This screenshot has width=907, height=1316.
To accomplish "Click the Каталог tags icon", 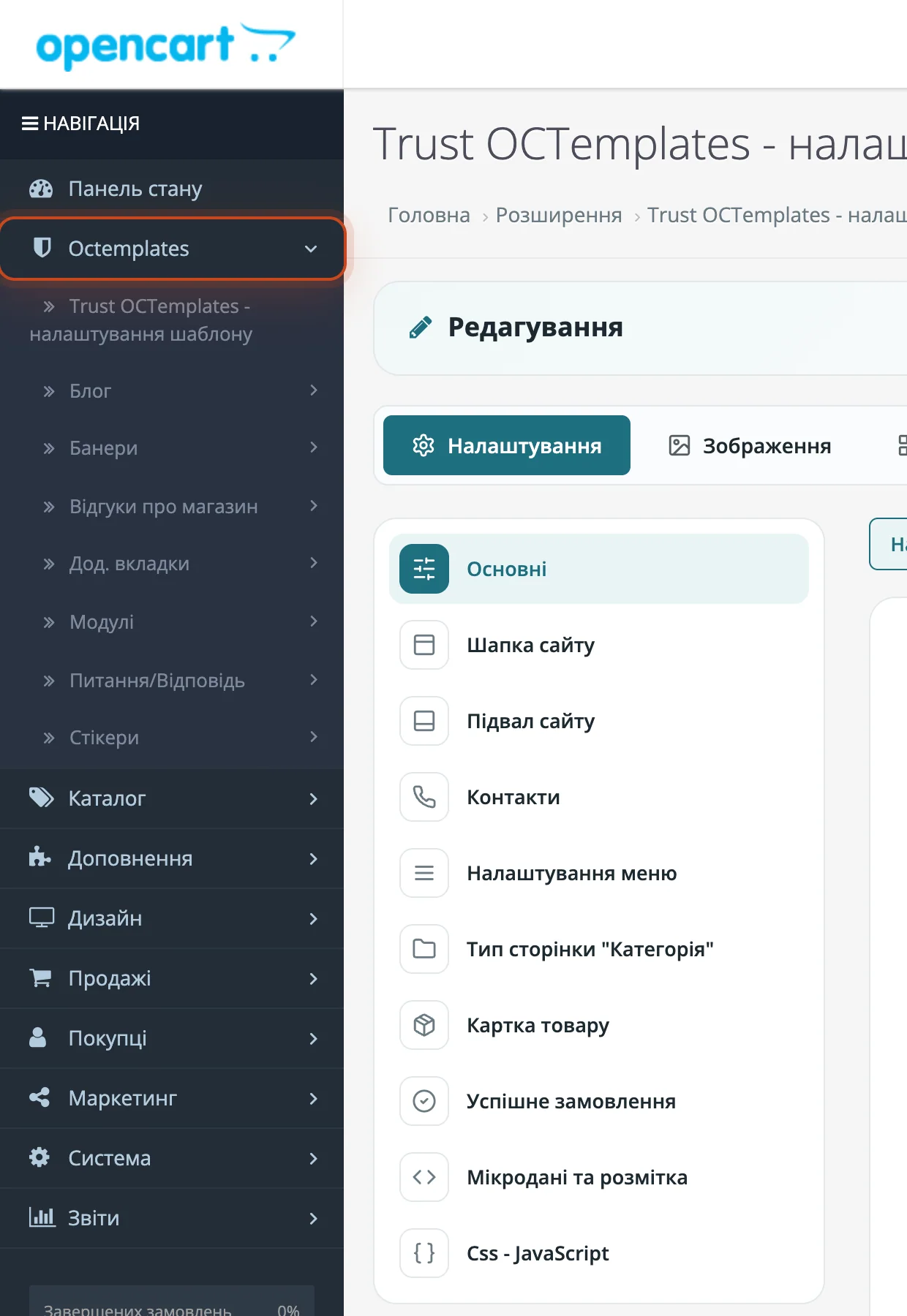I will tap(42, 798).
